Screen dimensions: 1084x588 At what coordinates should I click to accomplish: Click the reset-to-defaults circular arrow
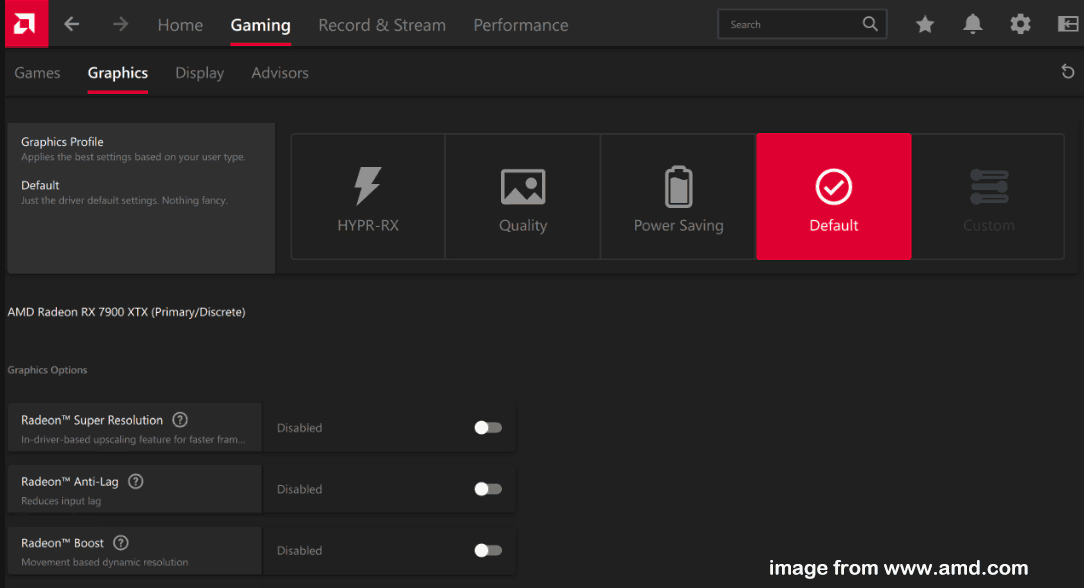coord(1067,71)
